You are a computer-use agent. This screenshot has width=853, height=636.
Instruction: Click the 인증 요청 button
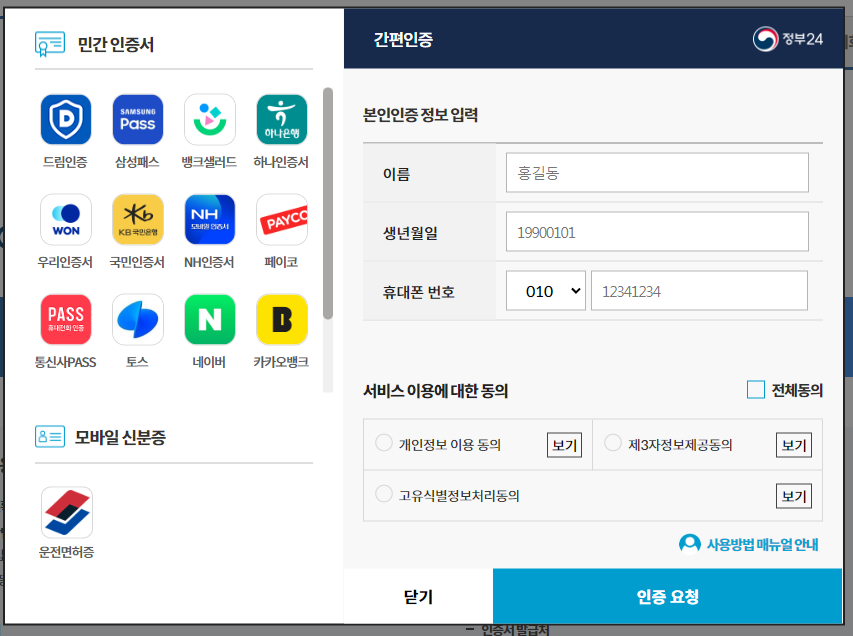click(x=667, y=596)
